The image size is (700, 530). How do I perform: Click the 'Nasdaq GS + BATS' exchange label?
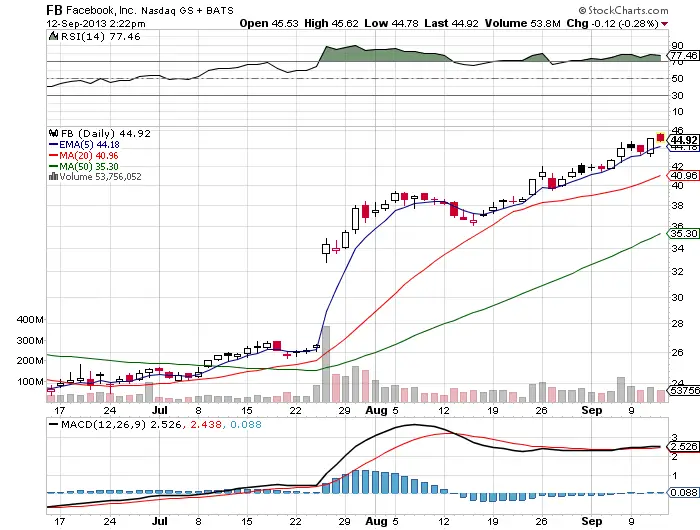pyautogui.click(x=187, y=10)
